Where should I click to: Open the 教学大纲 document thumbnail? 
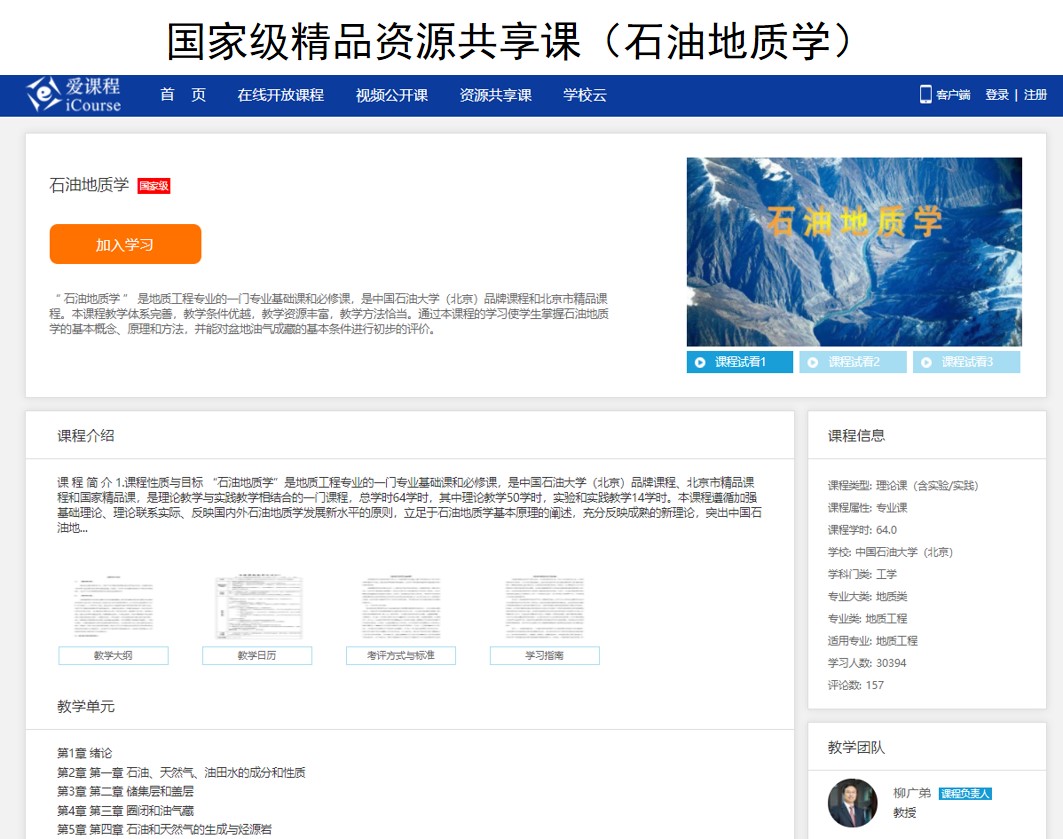click(x=113, y=609)
